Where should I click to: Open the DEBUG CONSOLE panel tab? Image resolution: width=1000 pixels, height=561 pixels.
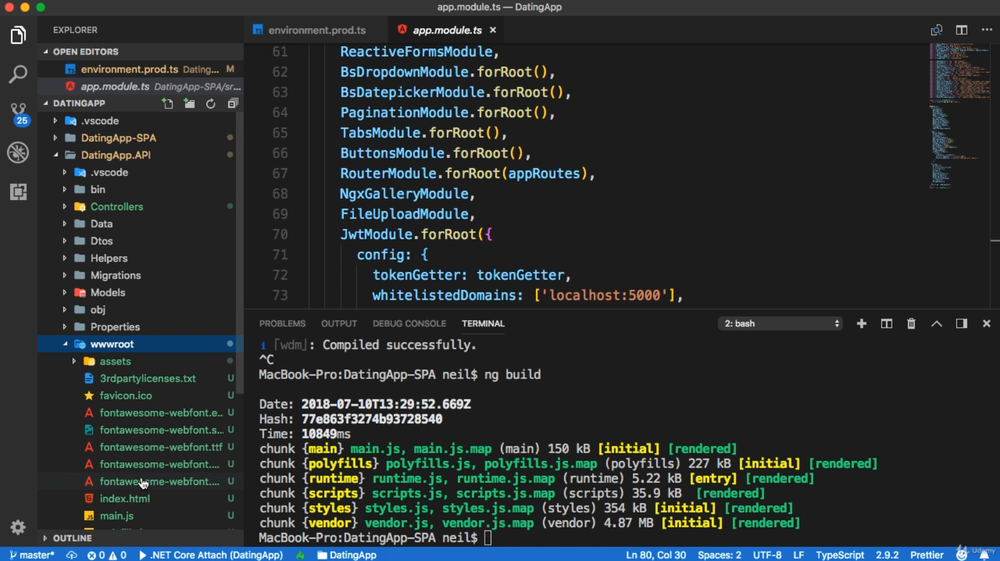409,324
